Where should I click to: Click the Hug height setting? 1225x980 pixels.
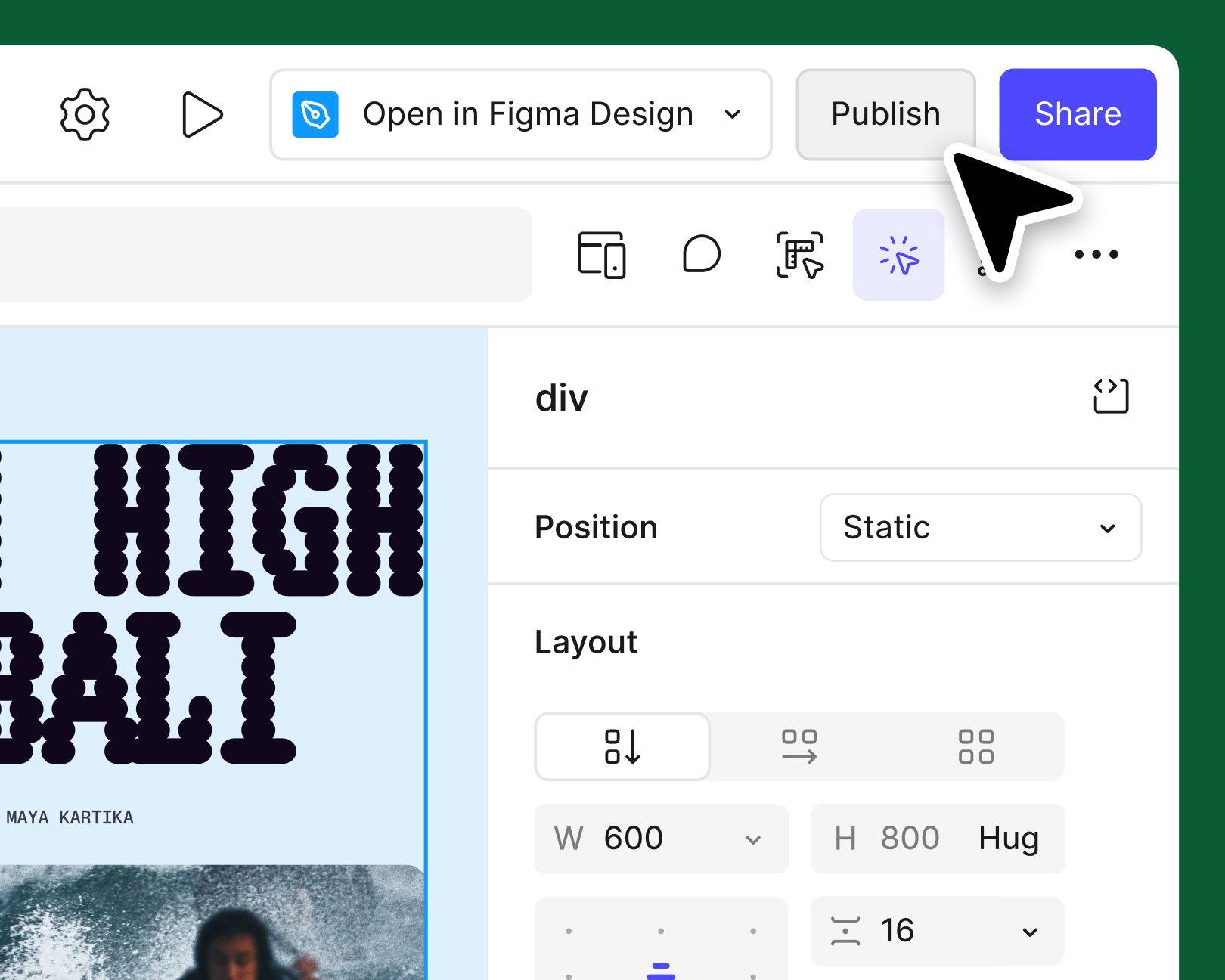(x=1009, y=838)
